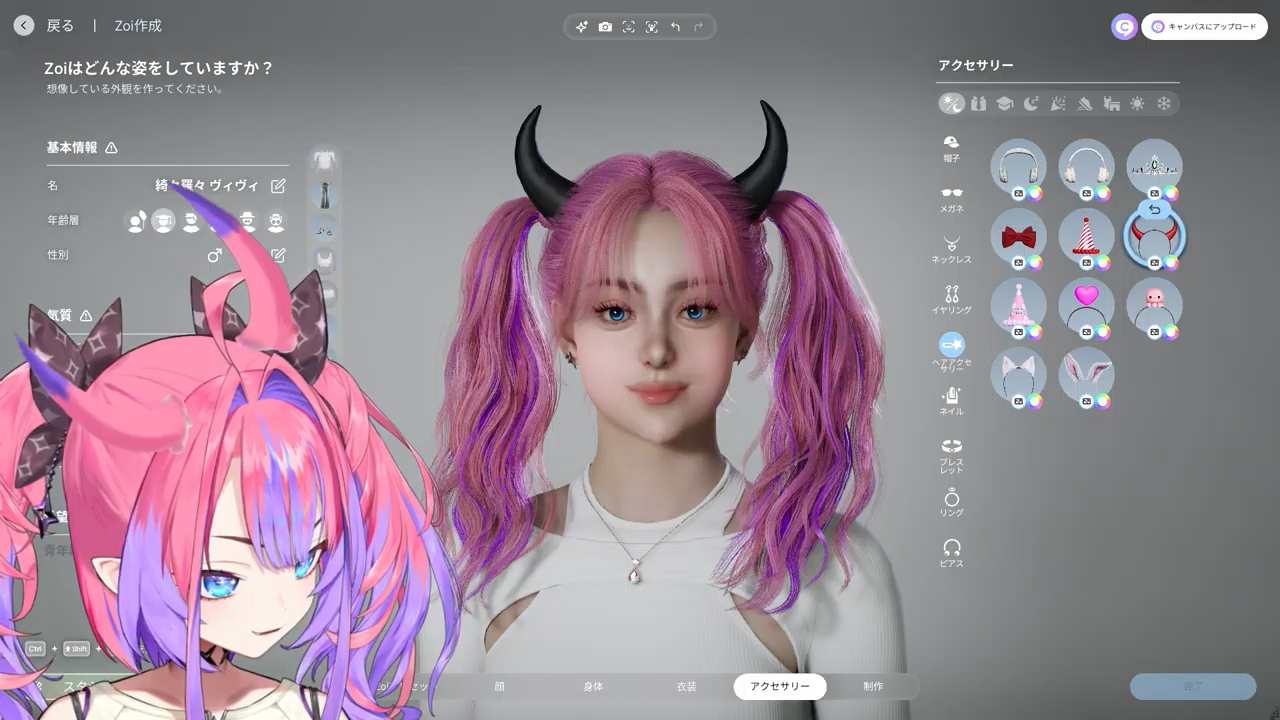Open the 帽子 (hat) accessory category
1280x720 pixels.
click(x=951, y=147)
